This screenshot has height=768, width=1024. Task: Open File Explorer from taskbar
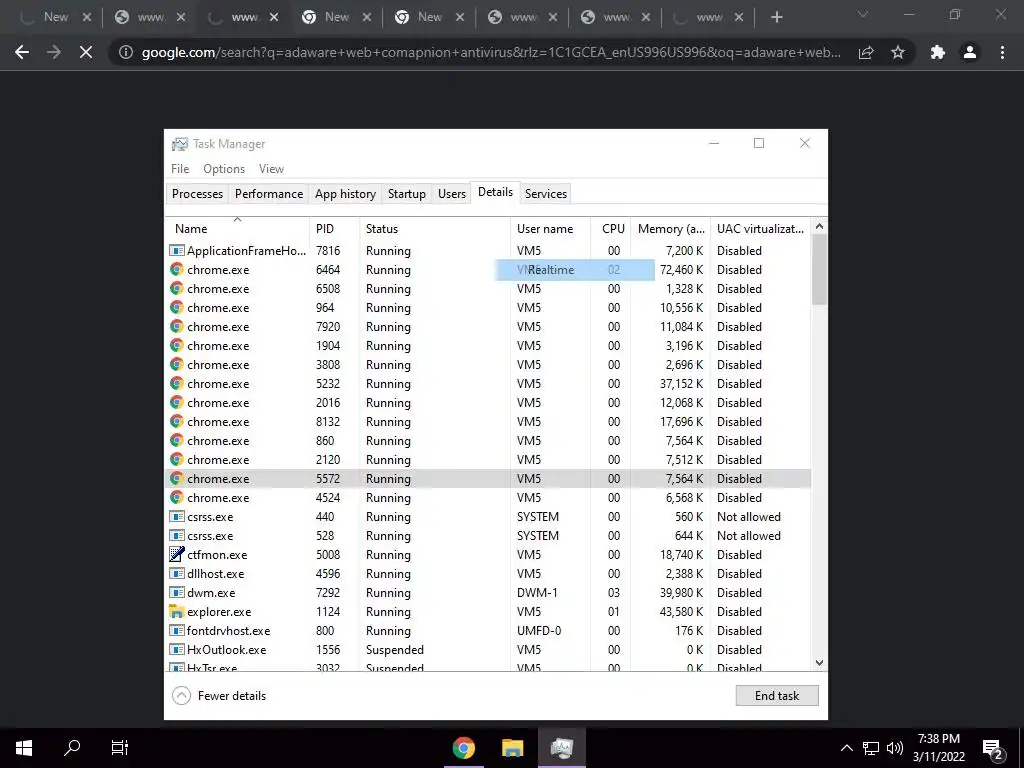(513, 748)
